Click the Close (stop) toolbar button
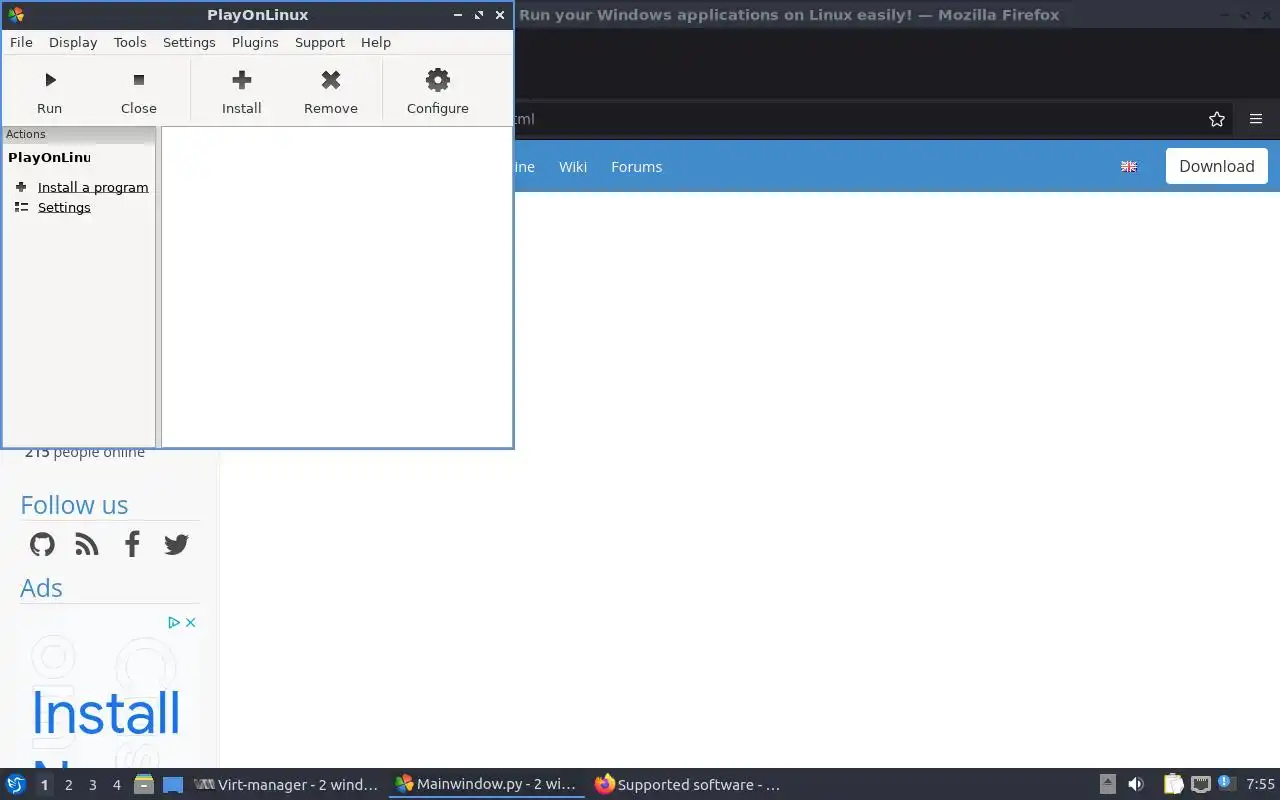This screenshot has width=1280, height=800. pyautogui.click(x=139, y=92)
